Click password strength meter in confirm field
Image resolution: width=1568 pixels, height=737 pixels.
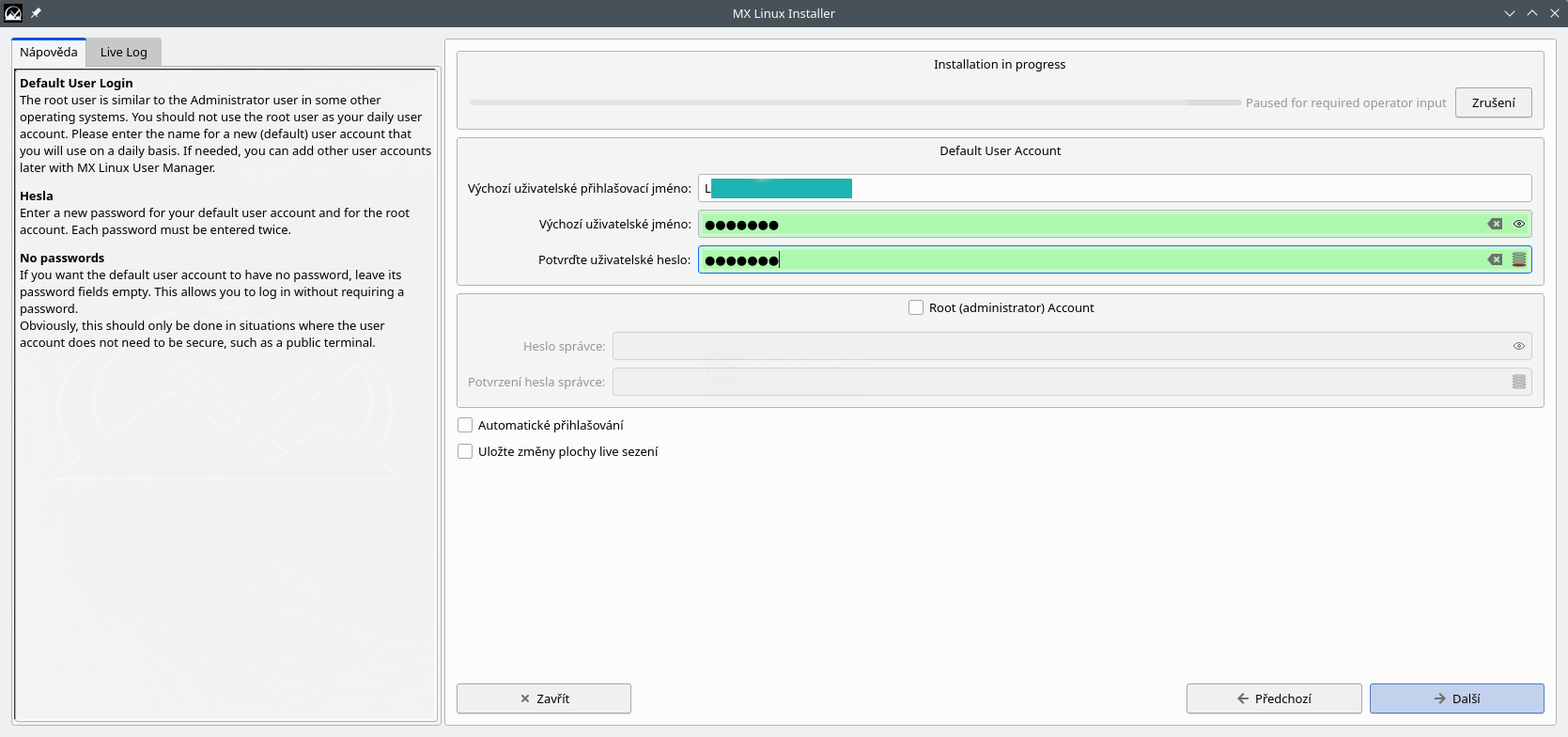(x=1519, y=259)
